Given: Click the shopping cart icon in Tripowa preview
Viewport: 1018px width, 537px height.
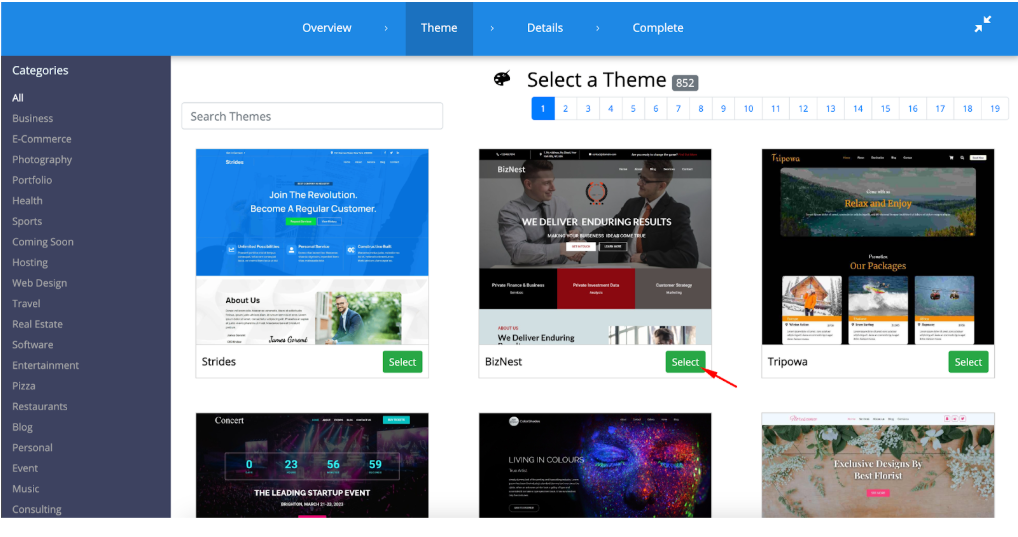Looking at the screenshot, I should coord(951,158).
